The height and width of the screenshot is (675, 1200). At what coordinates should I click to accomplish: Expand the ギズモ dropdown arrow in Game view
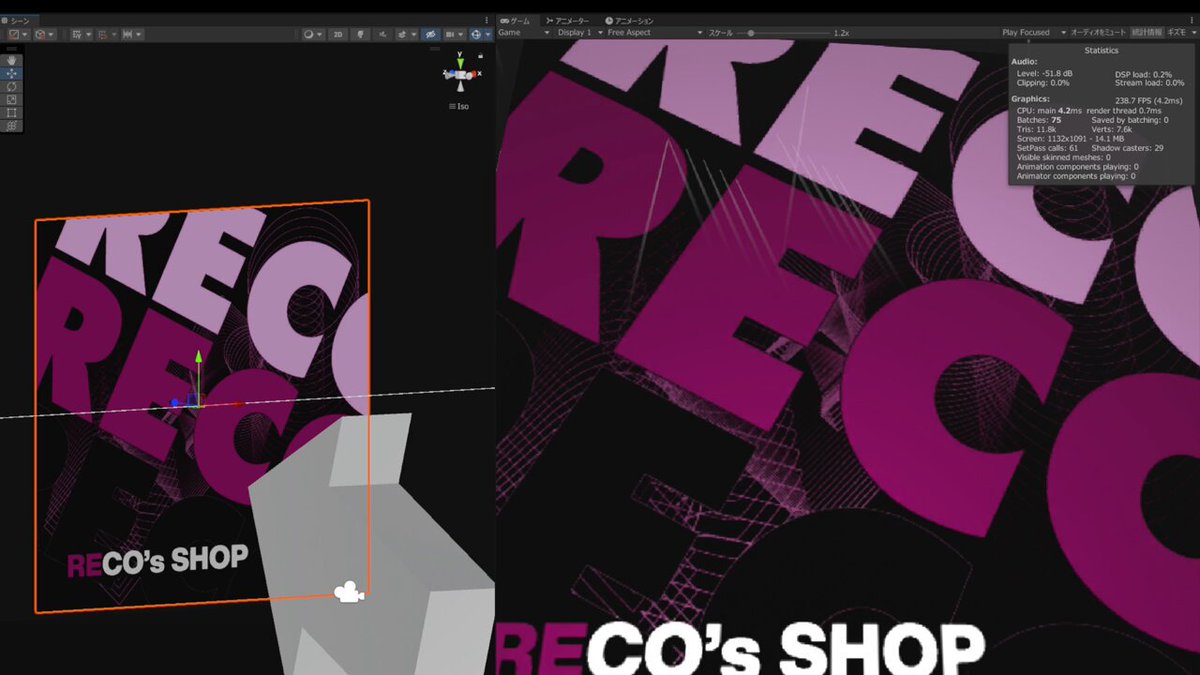[x=1192, y=32]
